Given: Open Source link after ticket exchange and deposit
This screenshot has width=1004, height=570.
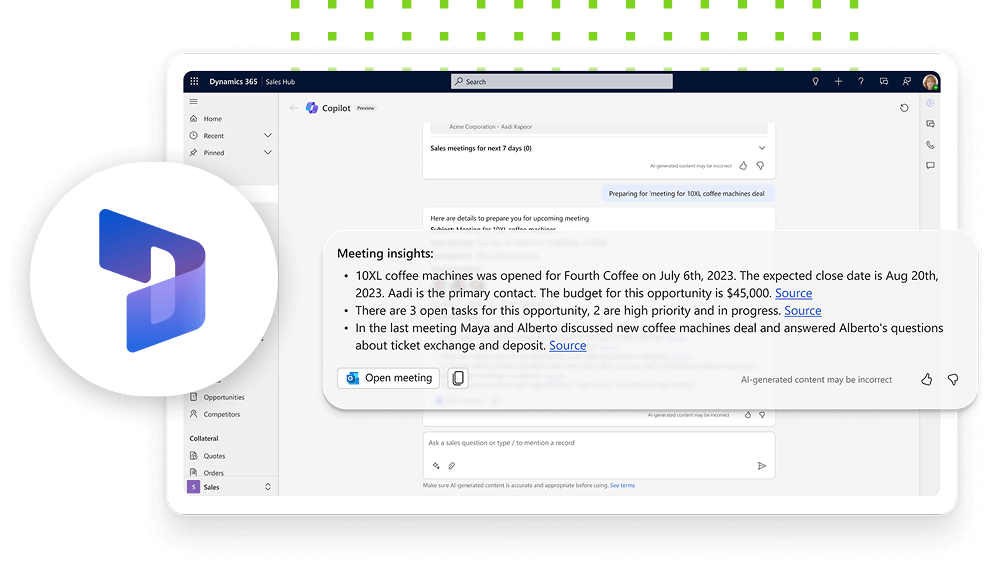Looking at the screenshot, I should click(x=567, y=345).
